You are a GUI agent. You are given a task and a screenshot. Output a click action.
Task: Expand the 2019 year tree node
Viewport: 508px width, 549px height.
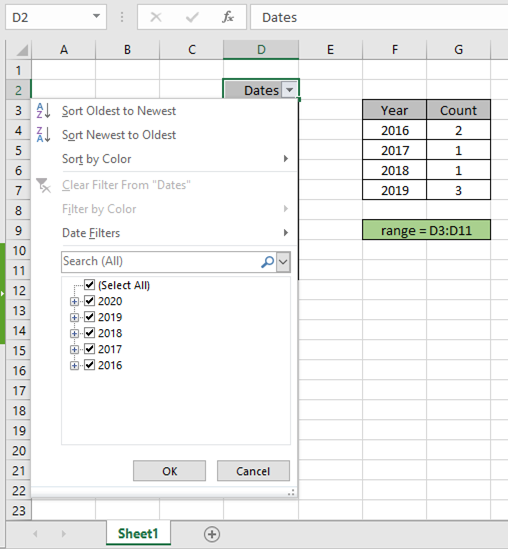coord(74,318)
